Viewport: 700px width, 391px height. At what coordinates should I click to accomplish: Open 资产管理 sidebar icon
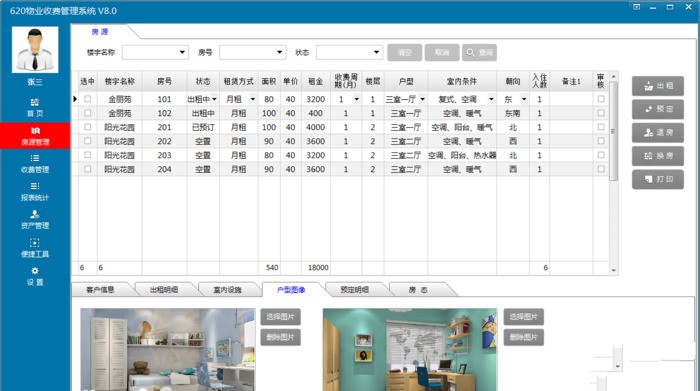(35, 214)
